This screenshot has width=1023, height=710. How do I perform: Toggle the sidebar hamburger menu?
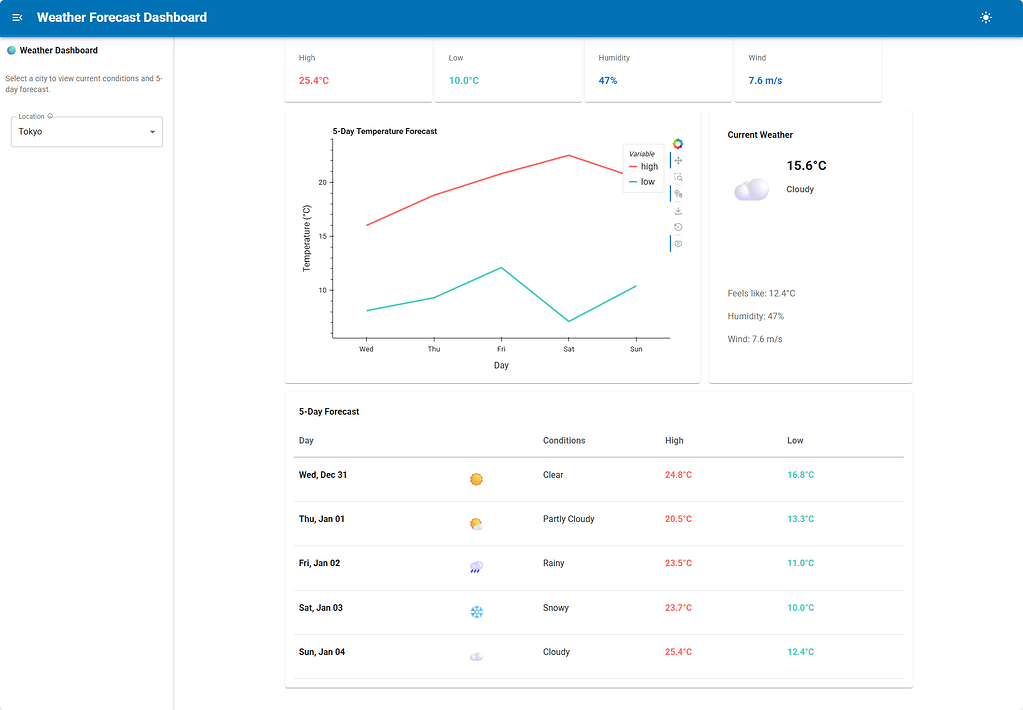pos(18,18)
